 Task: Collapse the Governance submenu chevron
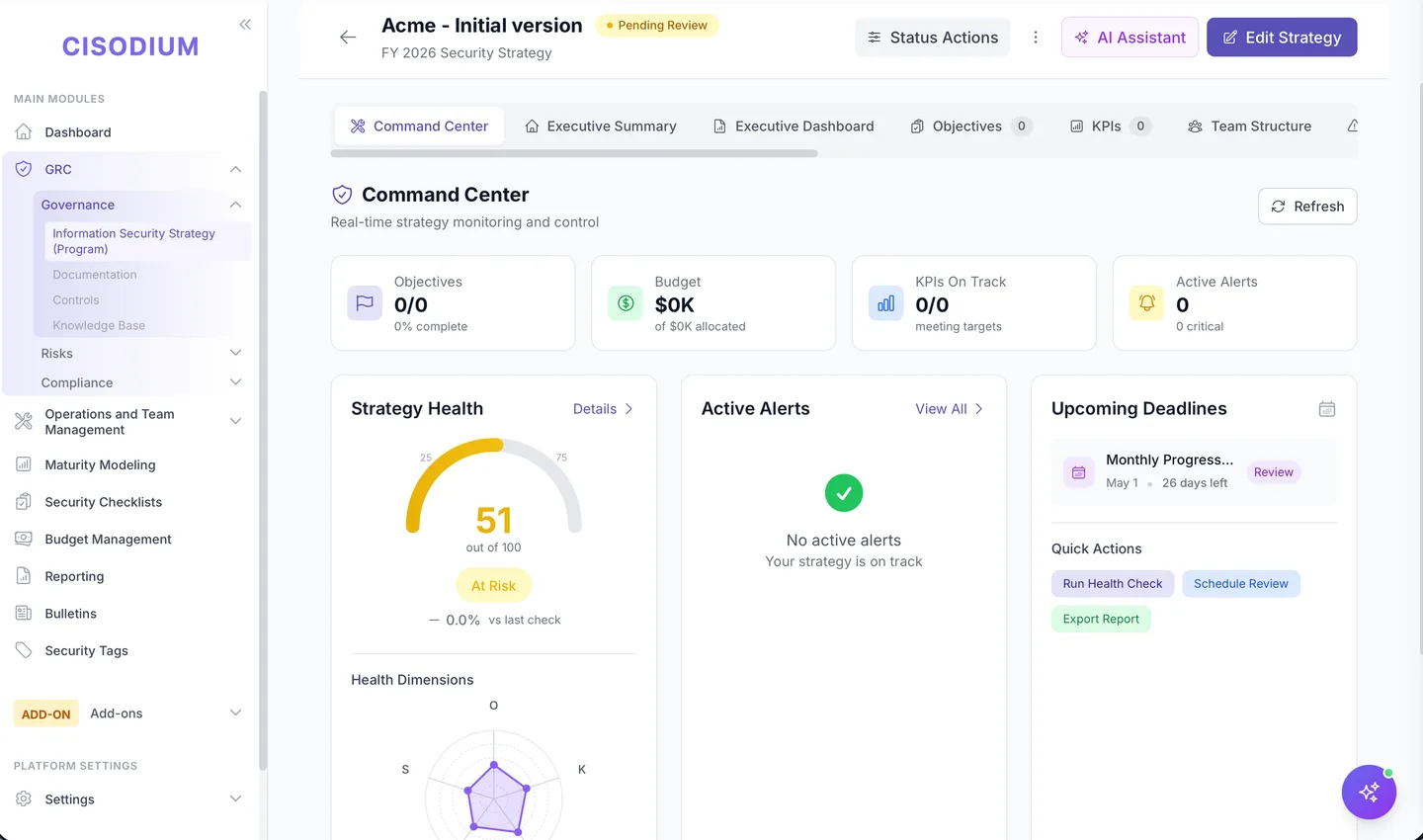(235, 205)
